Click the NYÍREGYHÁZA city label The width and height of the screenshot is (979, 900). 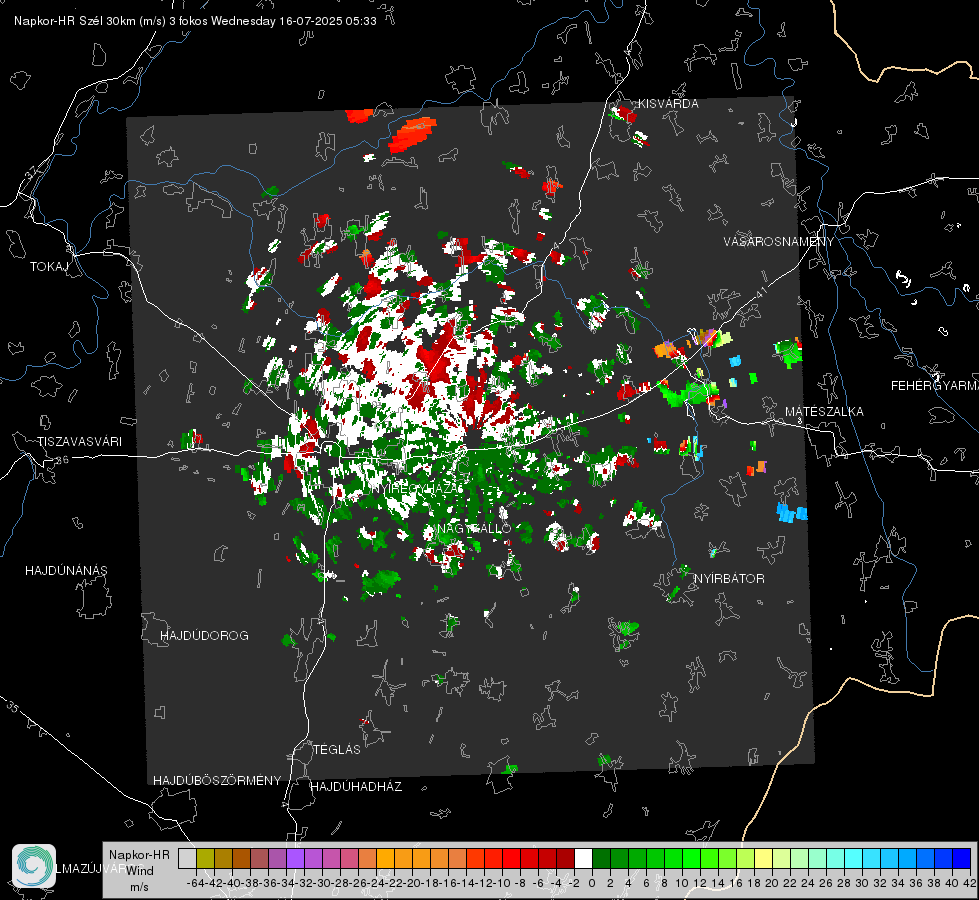tap(415, 488)
